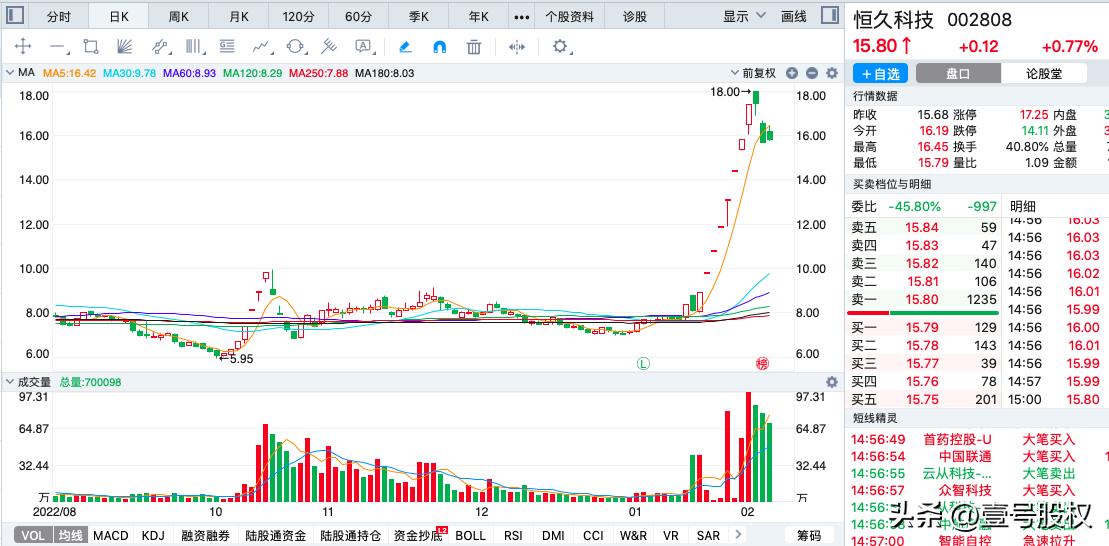Zoom in with the plus icon

tap(792, 73)
